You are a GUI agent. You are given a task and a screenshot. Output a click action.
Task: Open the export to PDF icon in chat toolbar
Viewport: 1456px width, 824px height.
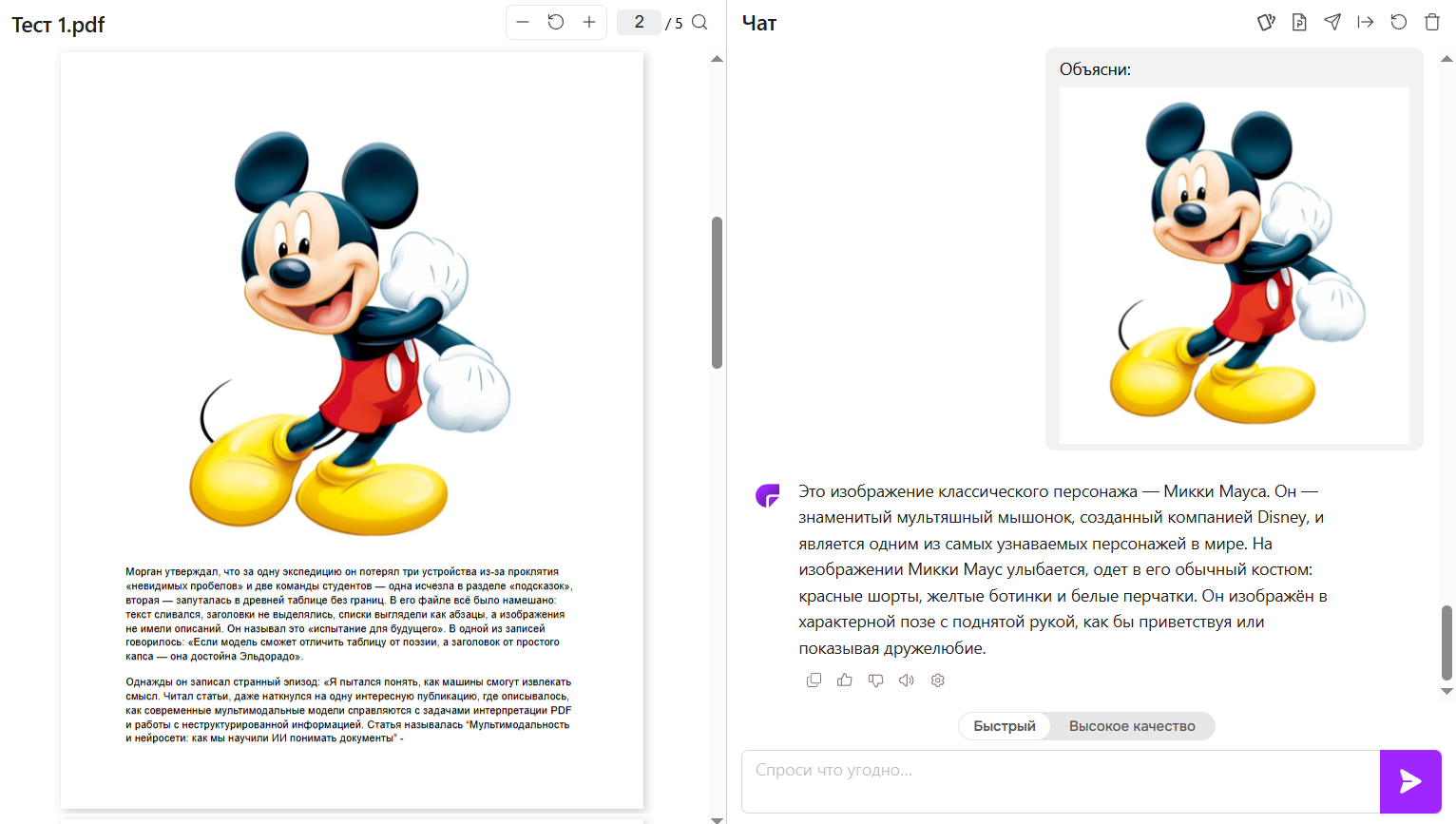pyautogui.click(x=1298, y=21)
